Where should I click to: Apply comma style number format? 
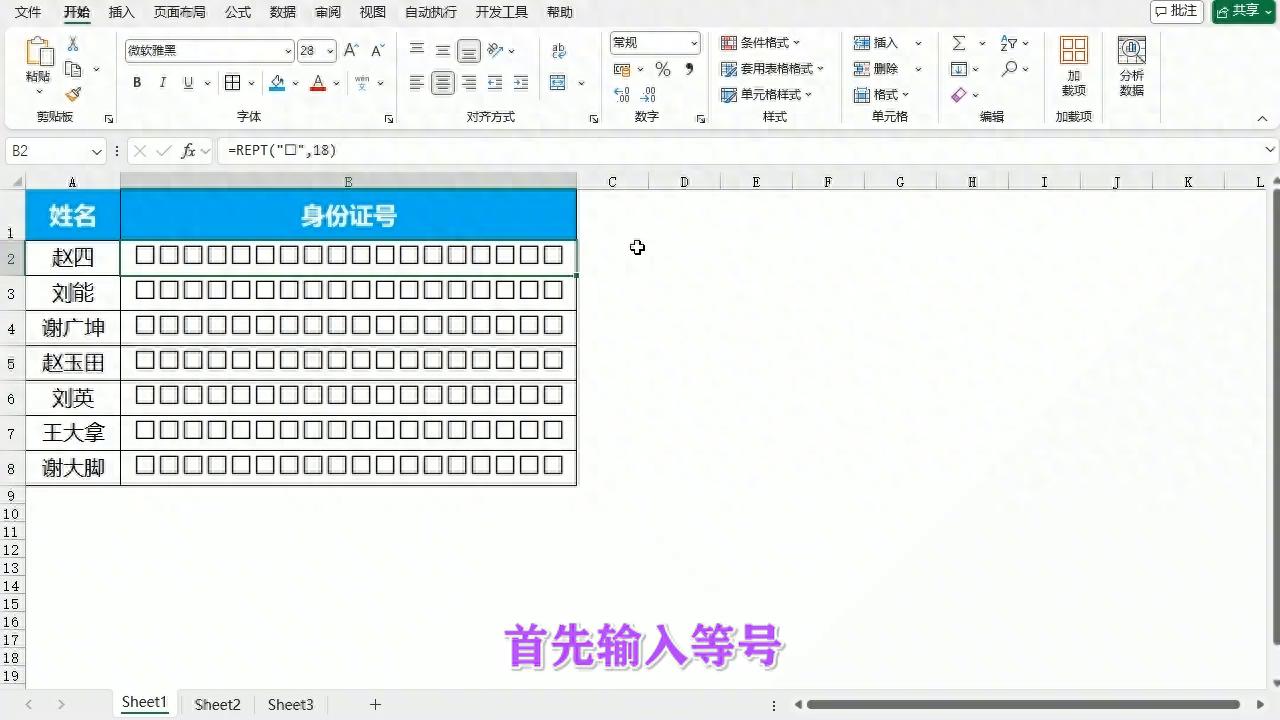[689, 69]
